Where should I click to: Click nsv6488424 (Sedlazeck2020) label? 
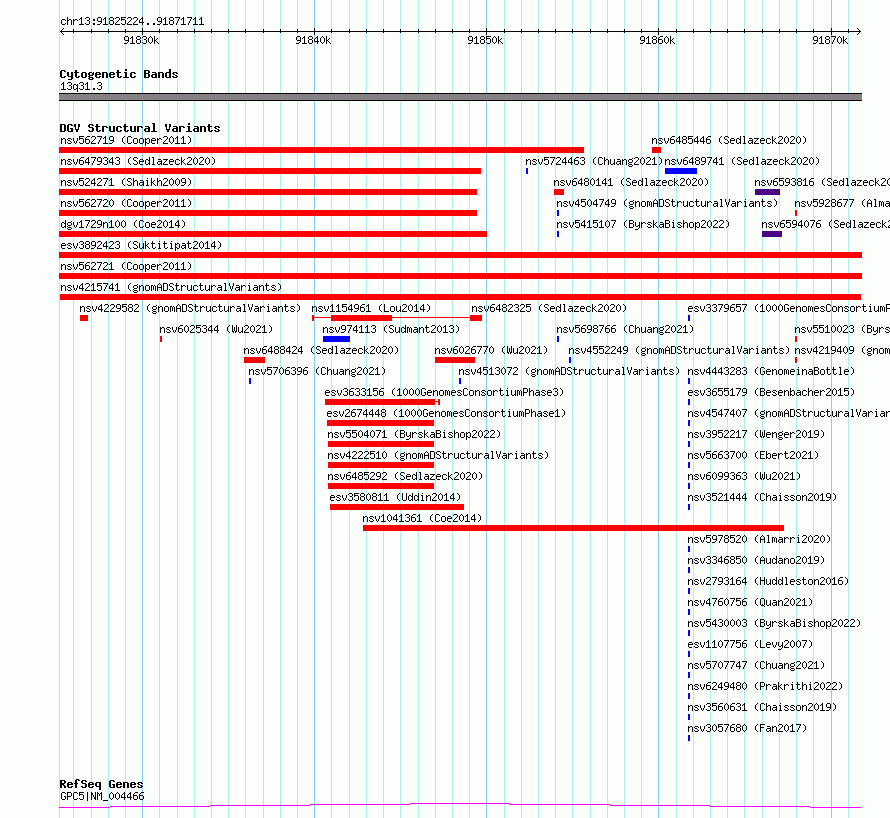click(x=321, y=350)
